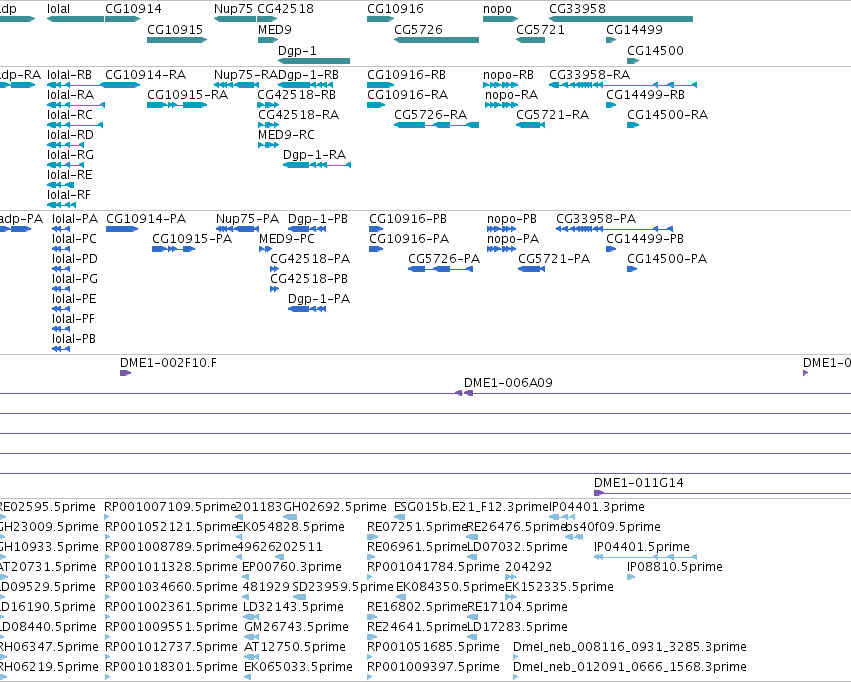
Task: Open the CG14500-PA protein label
Action: [x=667, y=259]
